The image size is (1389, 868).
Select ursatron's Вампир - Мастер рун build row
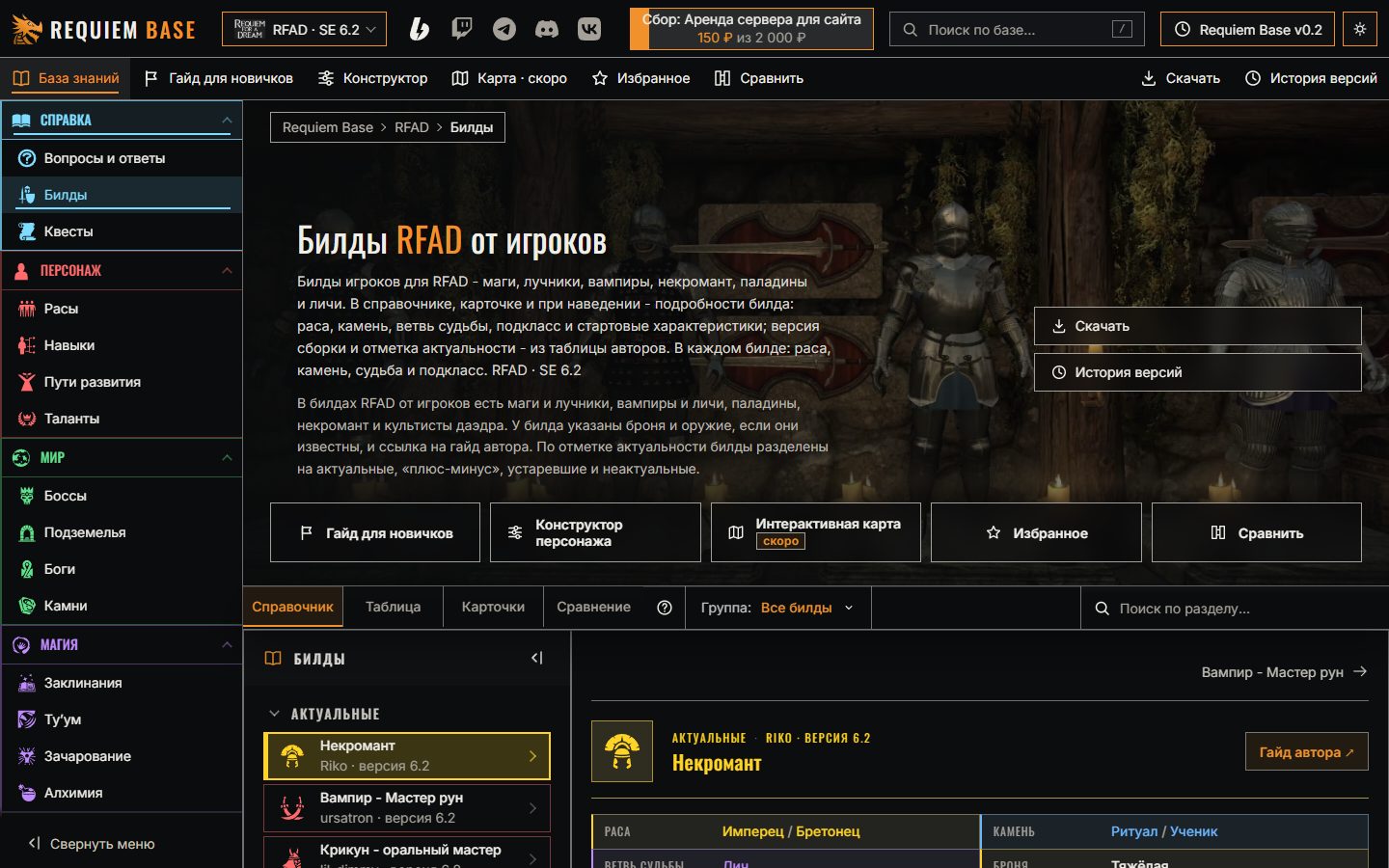[407, 808]
